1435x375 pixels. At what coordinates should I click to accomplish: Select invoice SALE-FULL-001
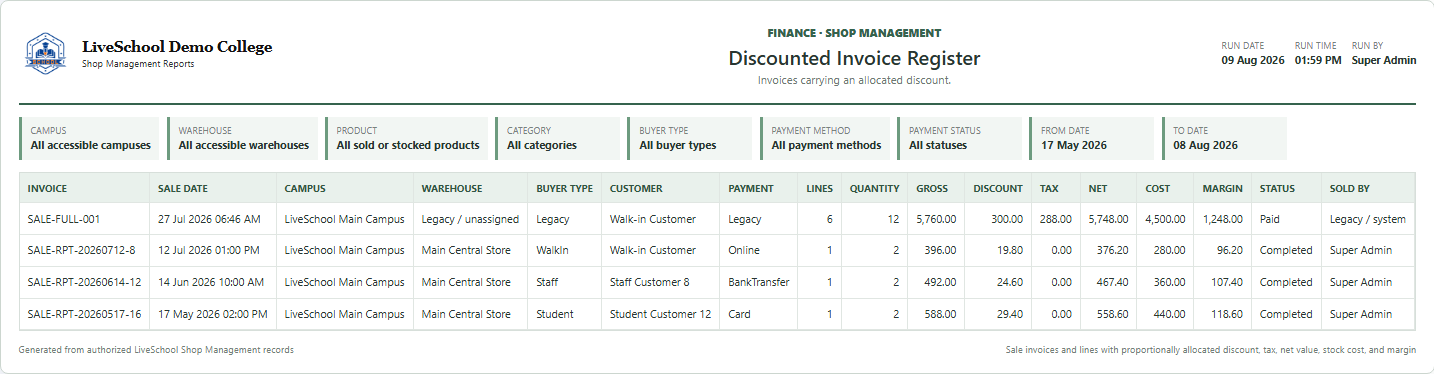pos(65,219)
